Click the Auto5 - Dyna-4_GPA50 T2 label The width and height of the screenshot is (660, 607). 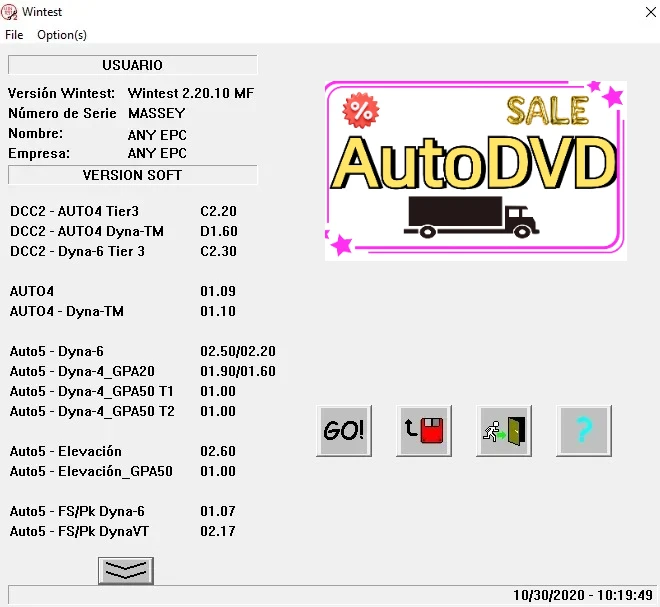[x=92, y=411]
